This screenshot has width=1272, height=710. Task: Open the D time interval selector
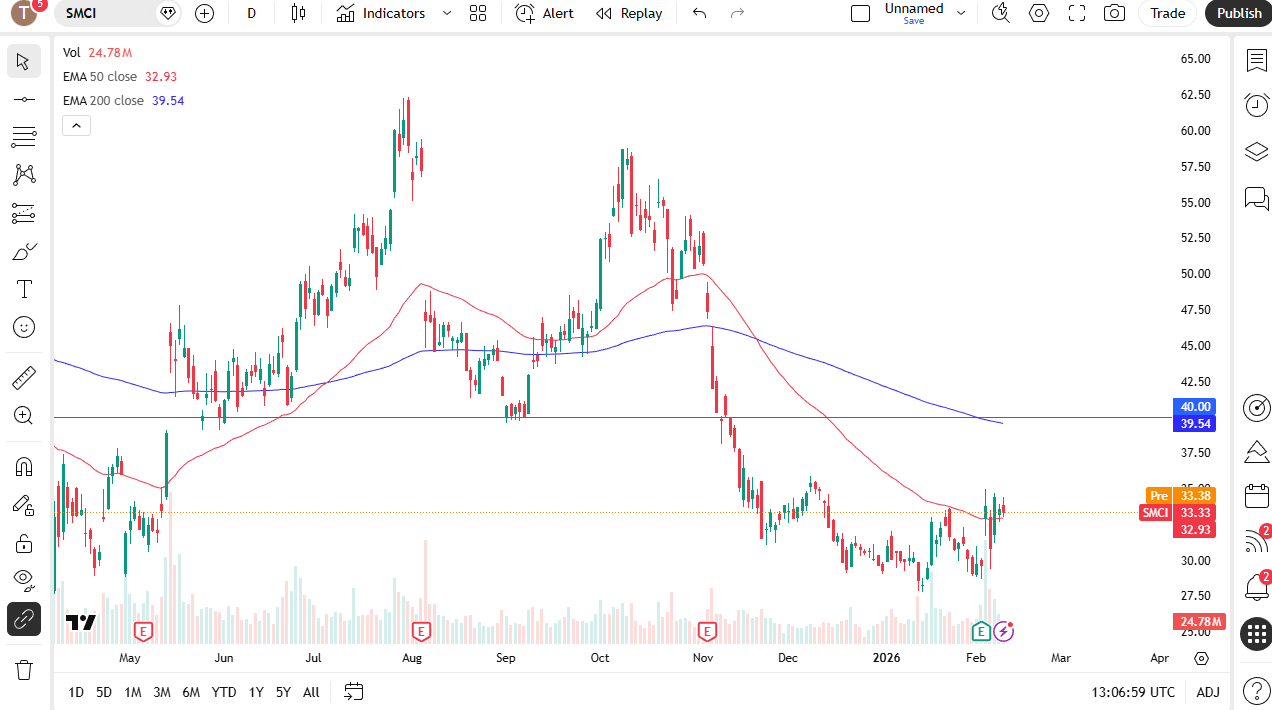pyautogui.click(x=251, y=13)
